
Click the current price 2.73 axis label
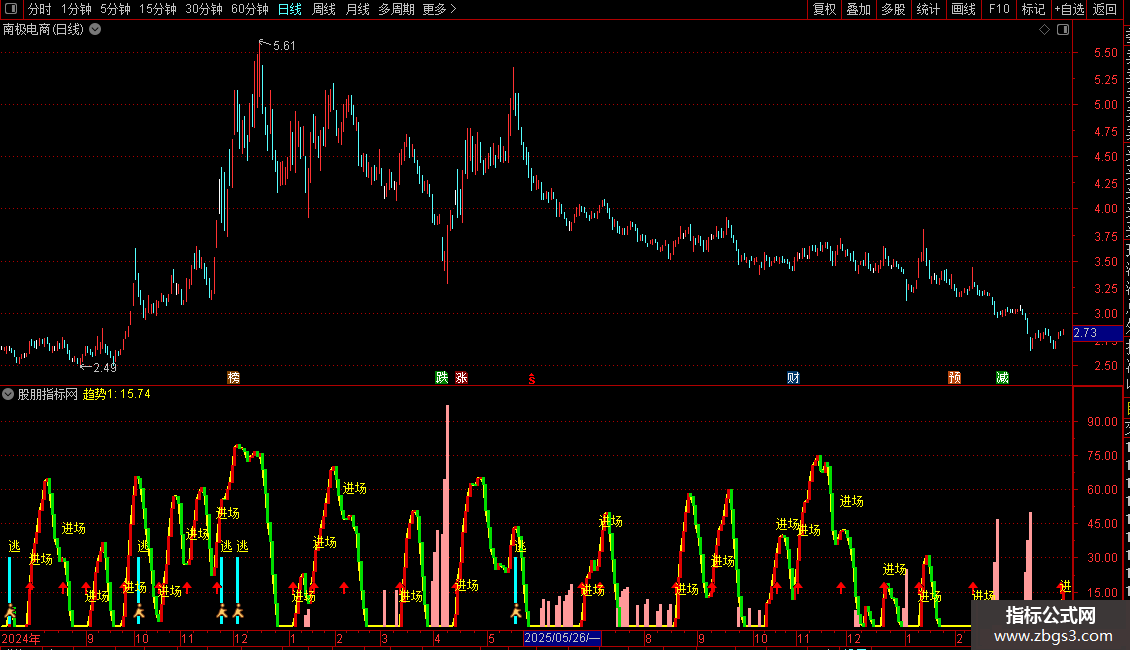pyautogui.click(x=1098, y=333)
